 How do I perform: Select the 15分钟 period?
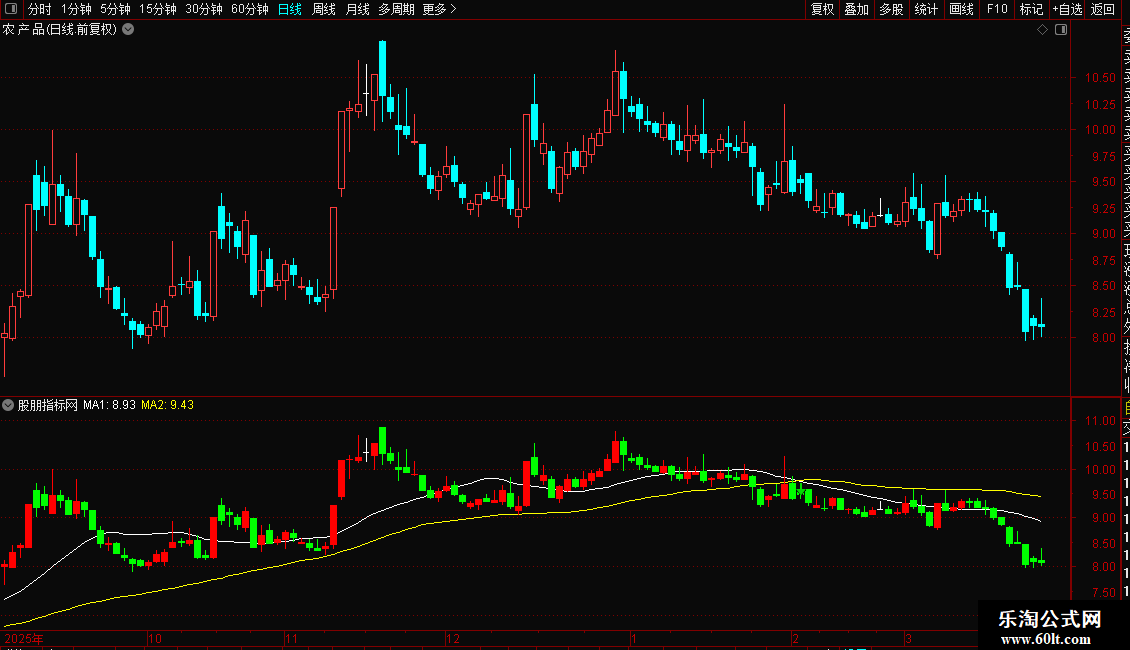coord(158,9)
